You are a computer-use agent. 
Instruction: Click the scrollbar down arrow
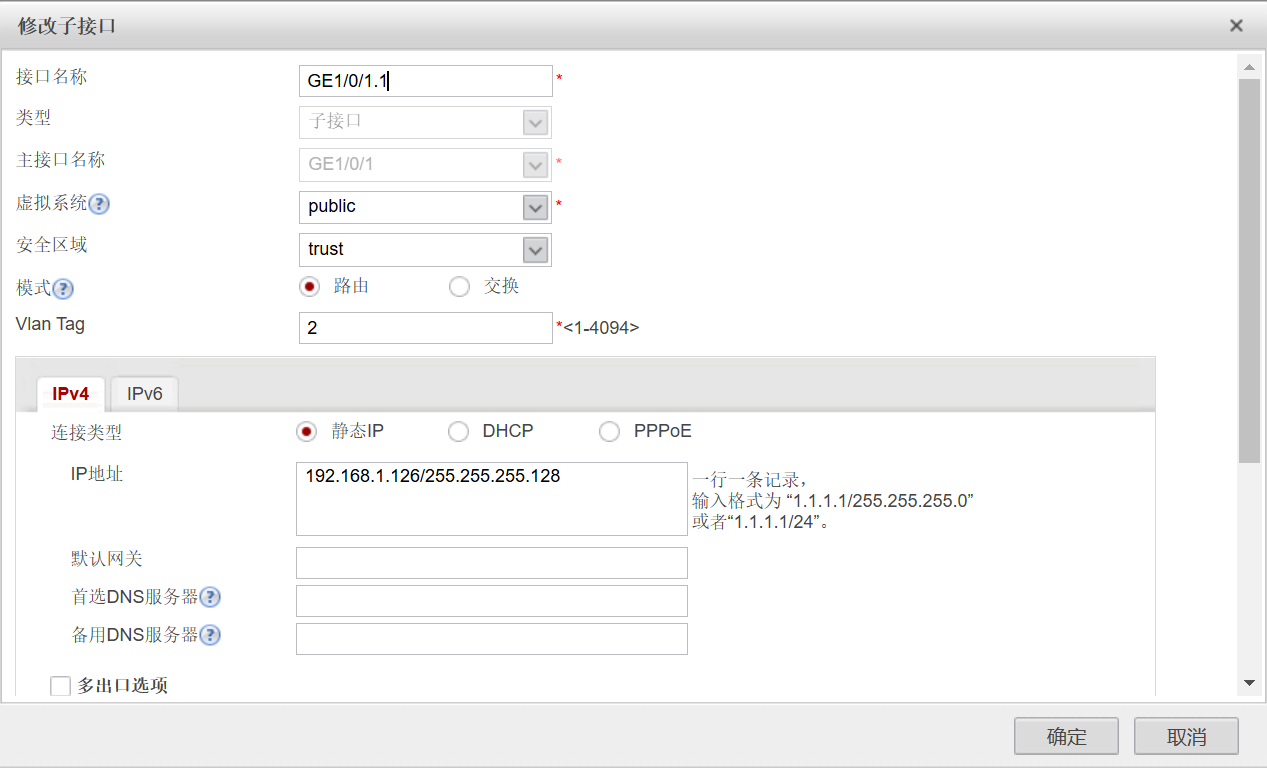pos(1248,682)
